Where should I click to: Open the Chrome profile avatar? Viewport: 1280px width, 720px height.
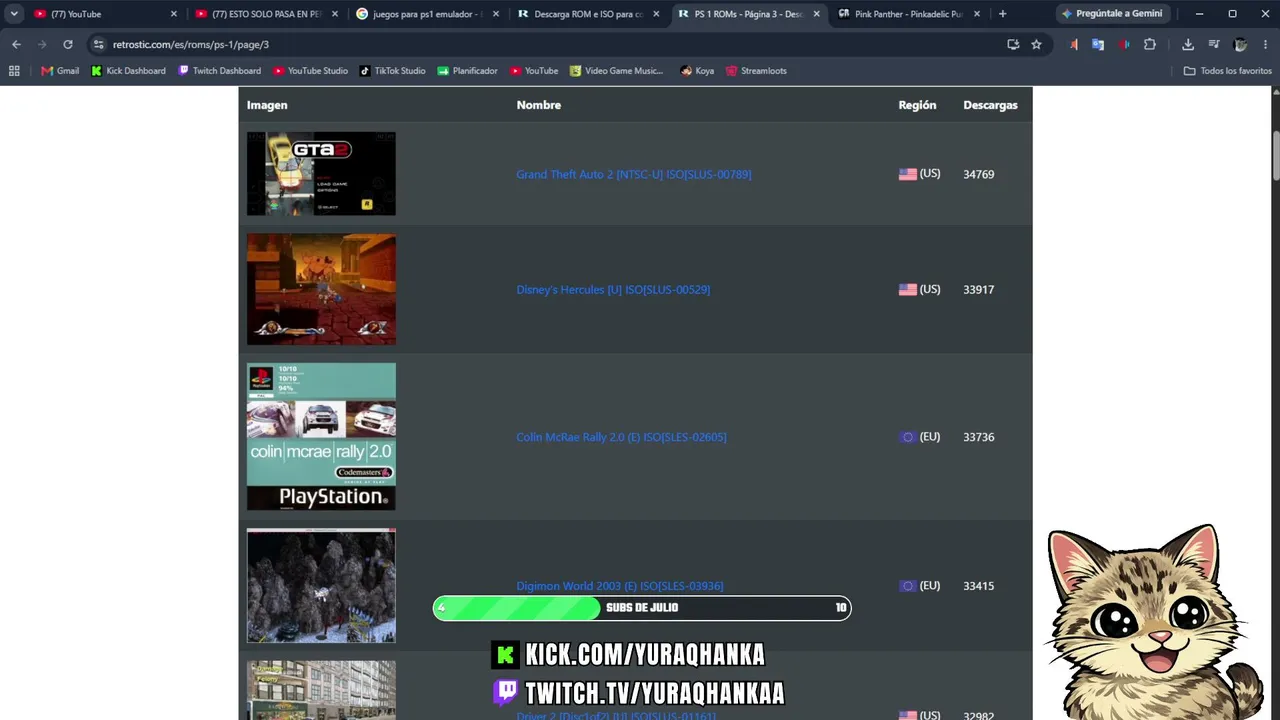point(1240,44)
